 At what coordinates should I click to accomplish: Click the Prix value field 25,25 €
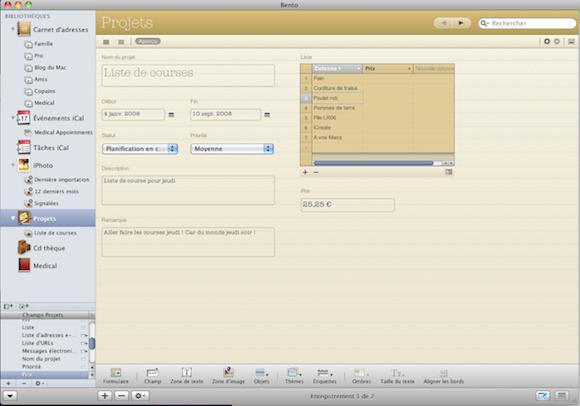pyautogui.click(x=347, y=205)
